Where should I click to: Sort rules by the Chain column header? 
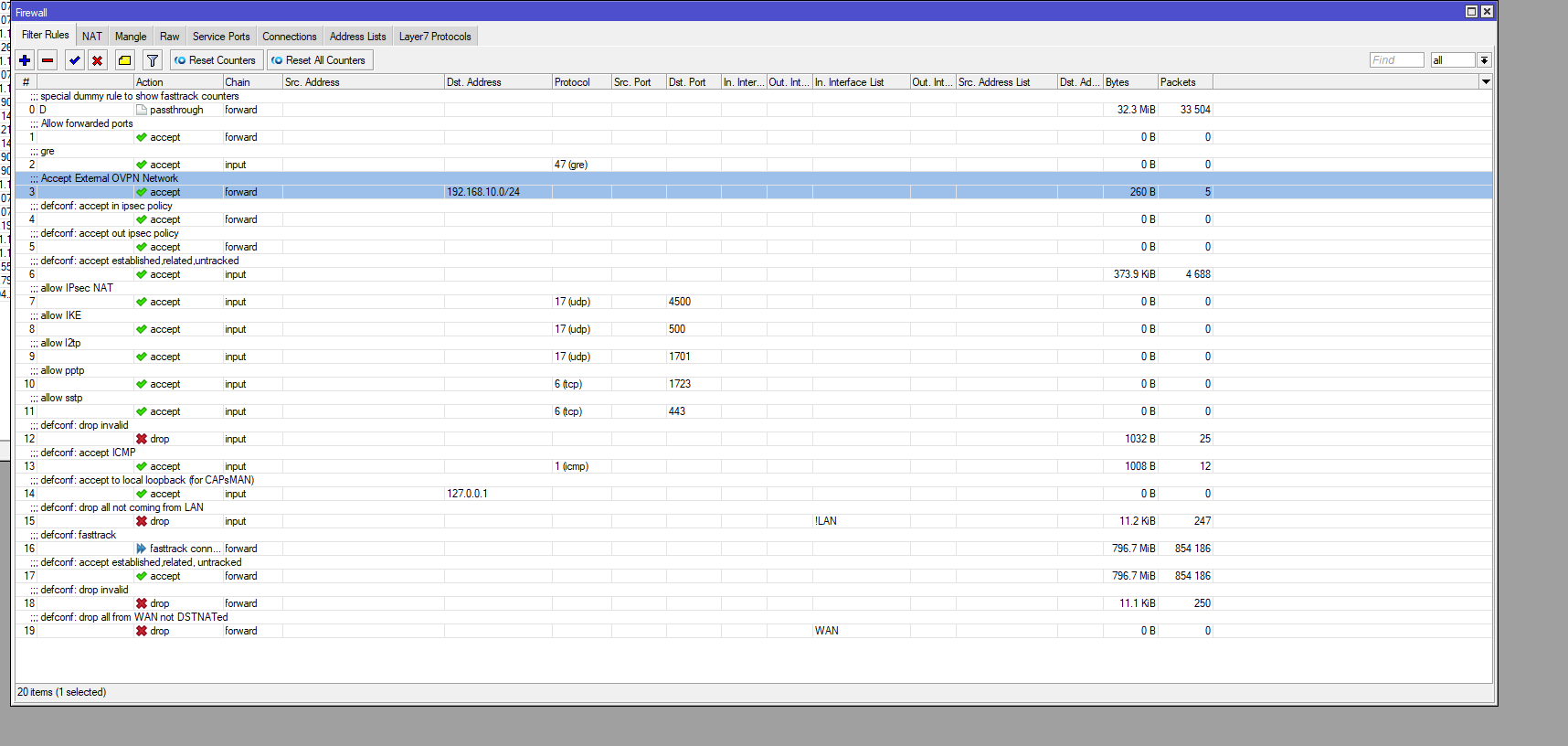click(253, 82)
